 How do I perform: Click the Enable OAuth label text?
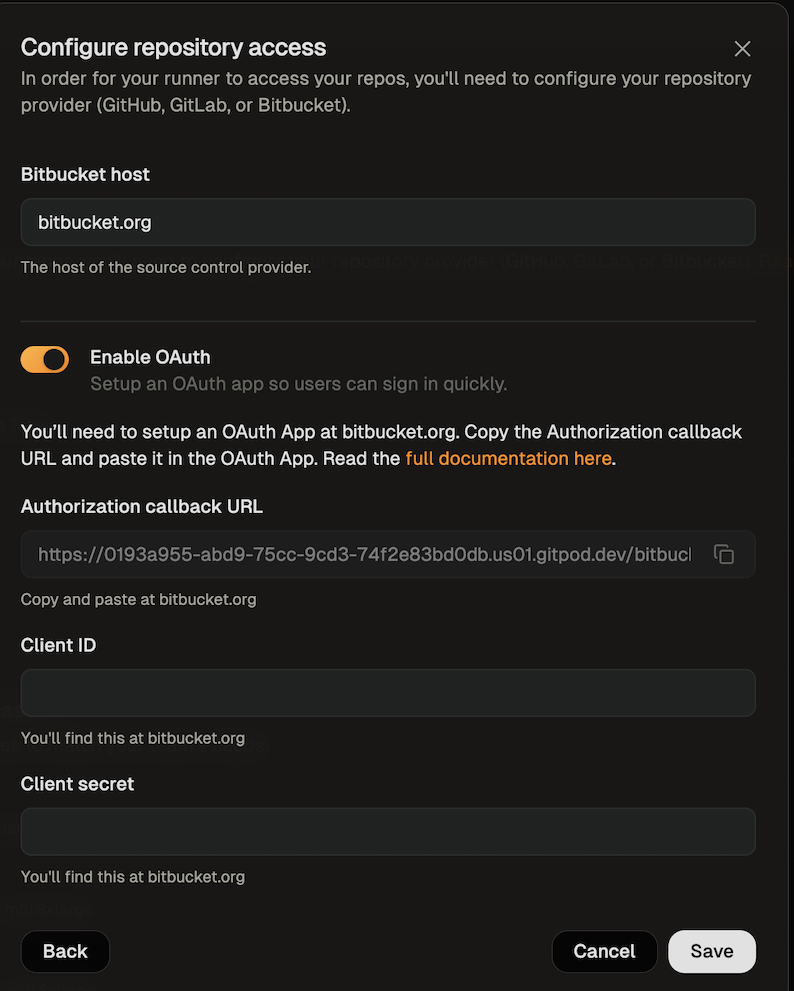point(150,357)
